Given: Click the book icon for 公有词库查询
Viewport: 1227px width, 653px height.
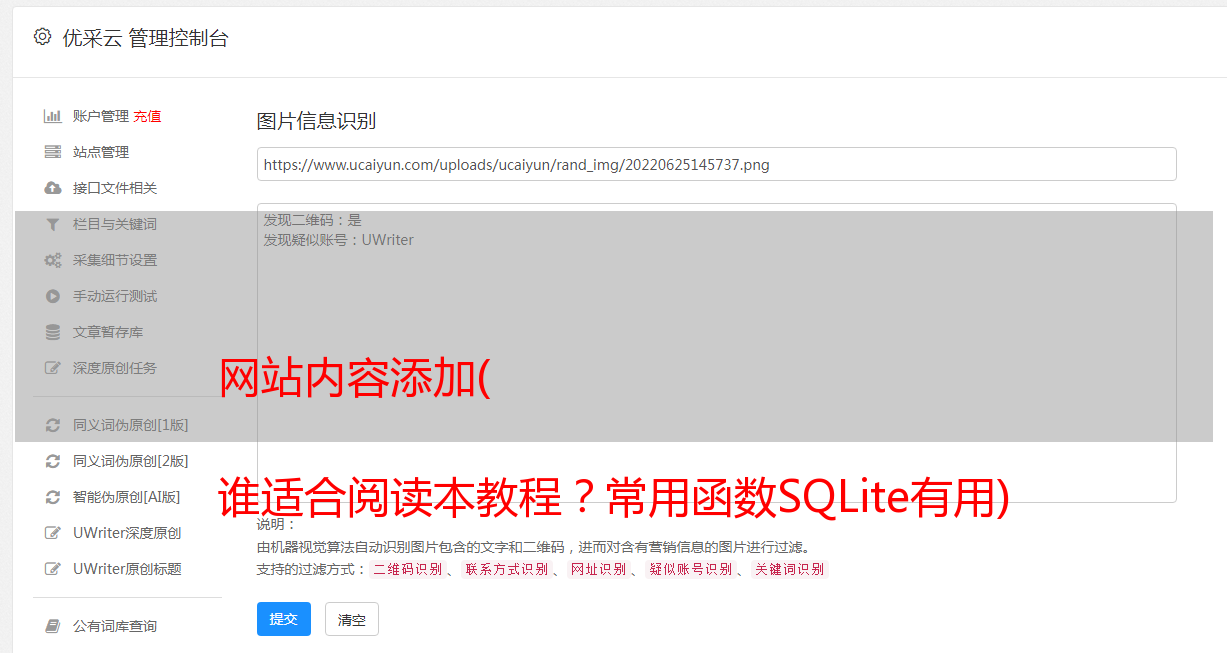Looking at the screenshot, I should point(53,626).
